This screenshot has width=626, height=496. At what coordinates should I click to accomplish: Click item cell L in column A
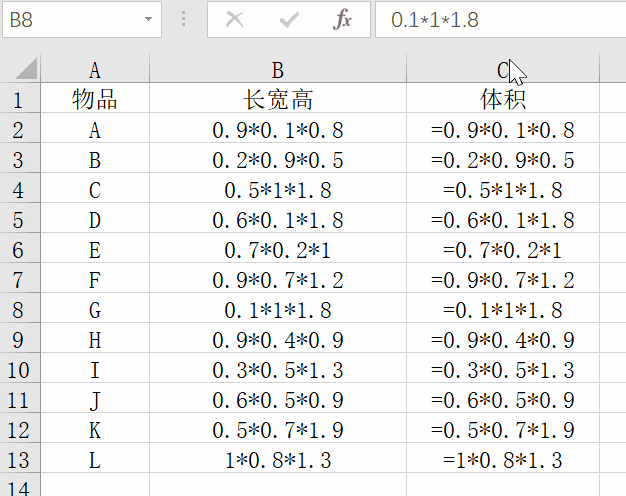pos(95,457)
